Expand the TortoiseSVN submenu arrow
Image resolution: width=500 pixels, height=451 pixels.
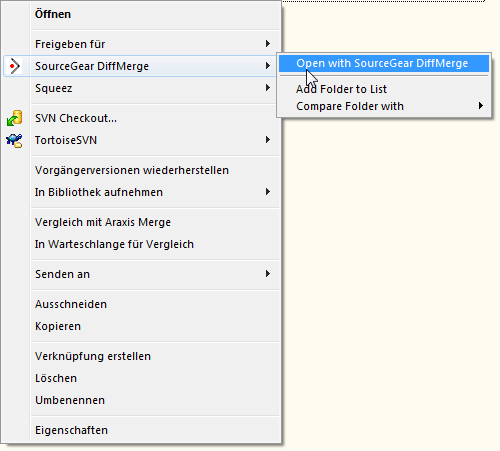(x=268, y=140)
